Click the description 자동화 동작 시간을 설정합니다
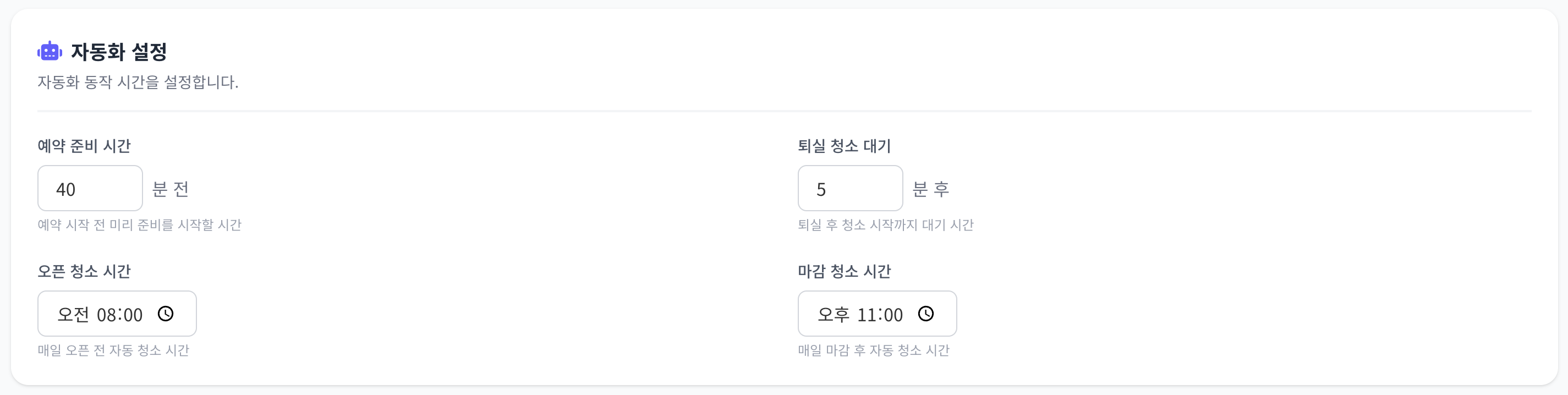This screenshot has width=1568, height=395. (138, 81)
